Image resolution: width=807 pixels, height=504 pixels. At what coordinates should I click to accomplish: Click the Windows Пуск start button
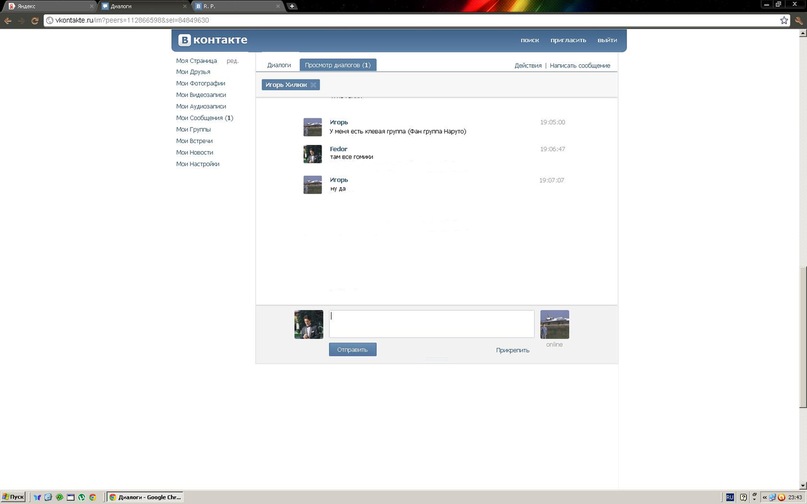[x=14, y=496]
